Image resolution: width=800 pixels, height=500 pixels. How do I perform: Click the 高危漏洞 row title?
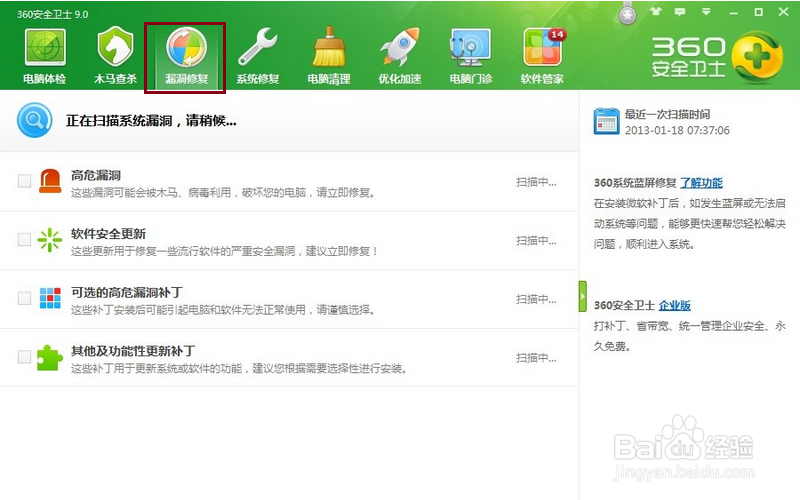[x=96, y=175]
